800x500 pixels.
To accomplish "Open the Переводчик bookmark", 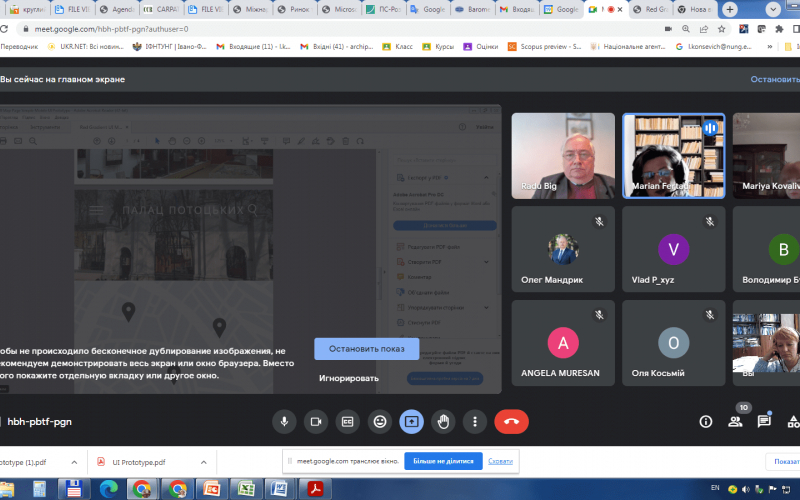I will (19, 46).
